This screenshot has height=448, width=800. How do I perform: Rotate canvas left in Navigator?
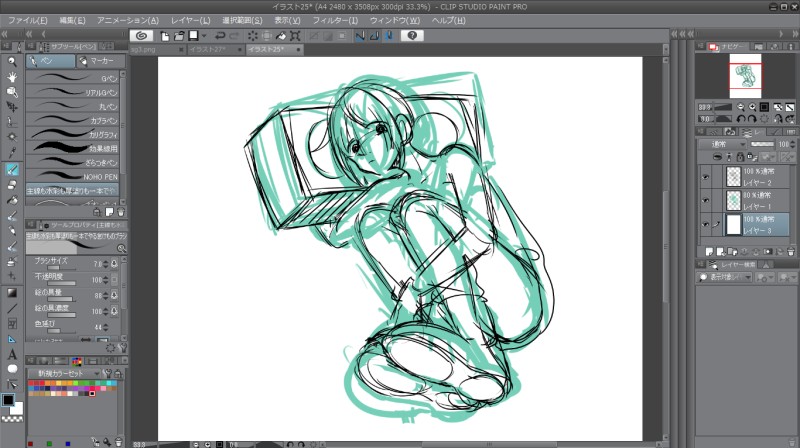741,119
